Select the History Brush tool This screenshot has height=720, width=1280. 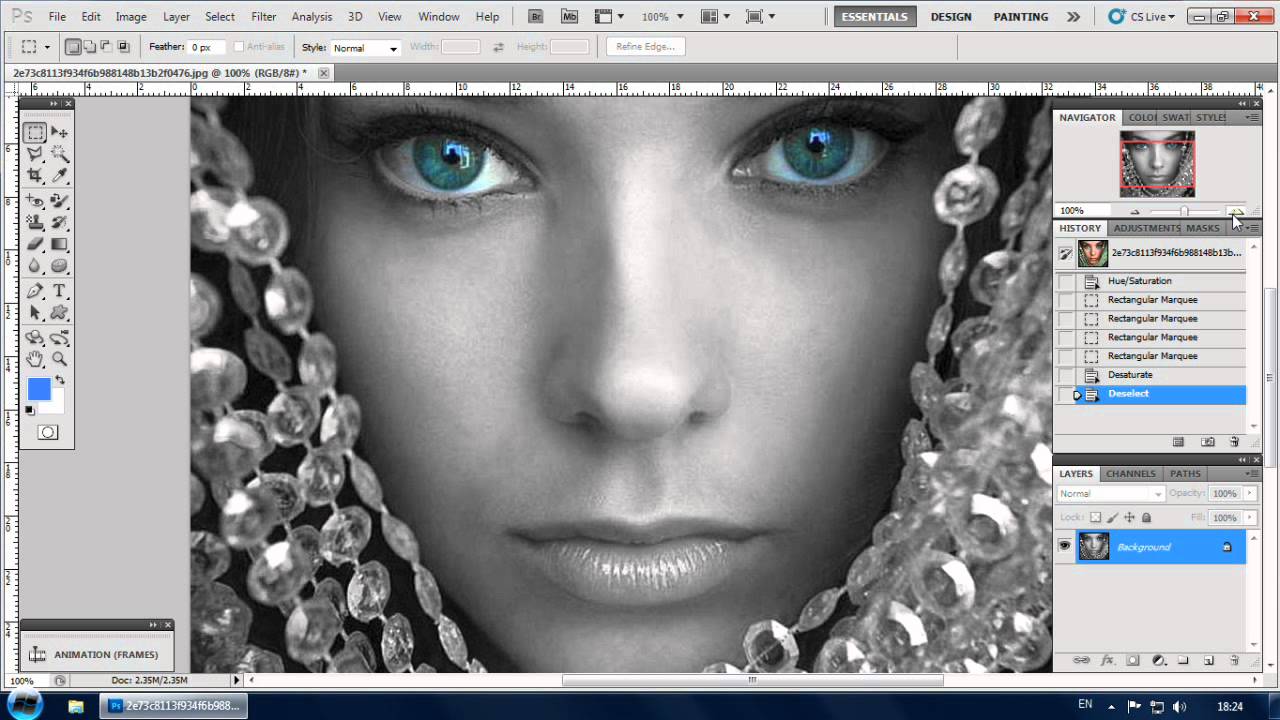point(60,222)
